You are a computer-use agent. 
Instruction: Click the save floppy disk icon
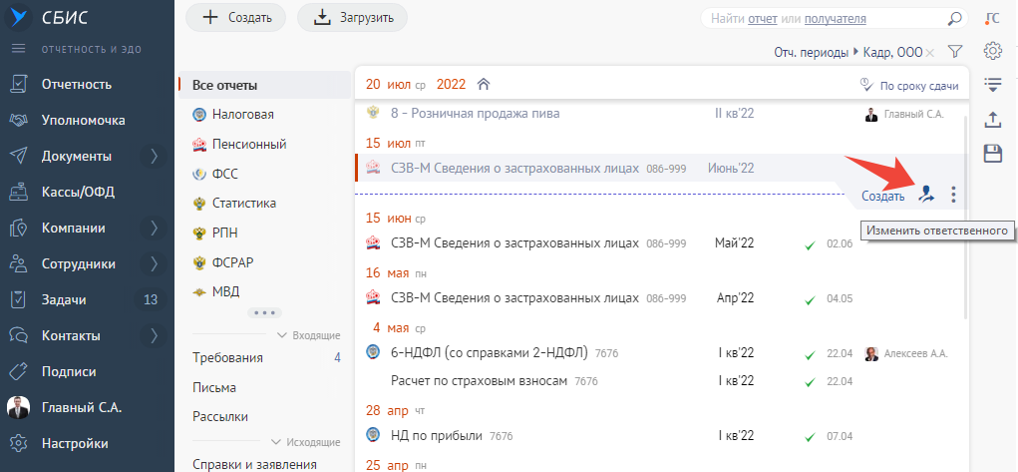(x=992, y=153)
